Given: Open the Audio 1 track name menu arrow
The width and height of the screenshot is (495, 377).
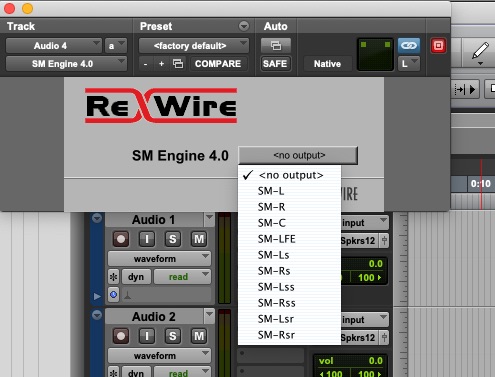Looking at the screenshot, I should tap(209, 218).
